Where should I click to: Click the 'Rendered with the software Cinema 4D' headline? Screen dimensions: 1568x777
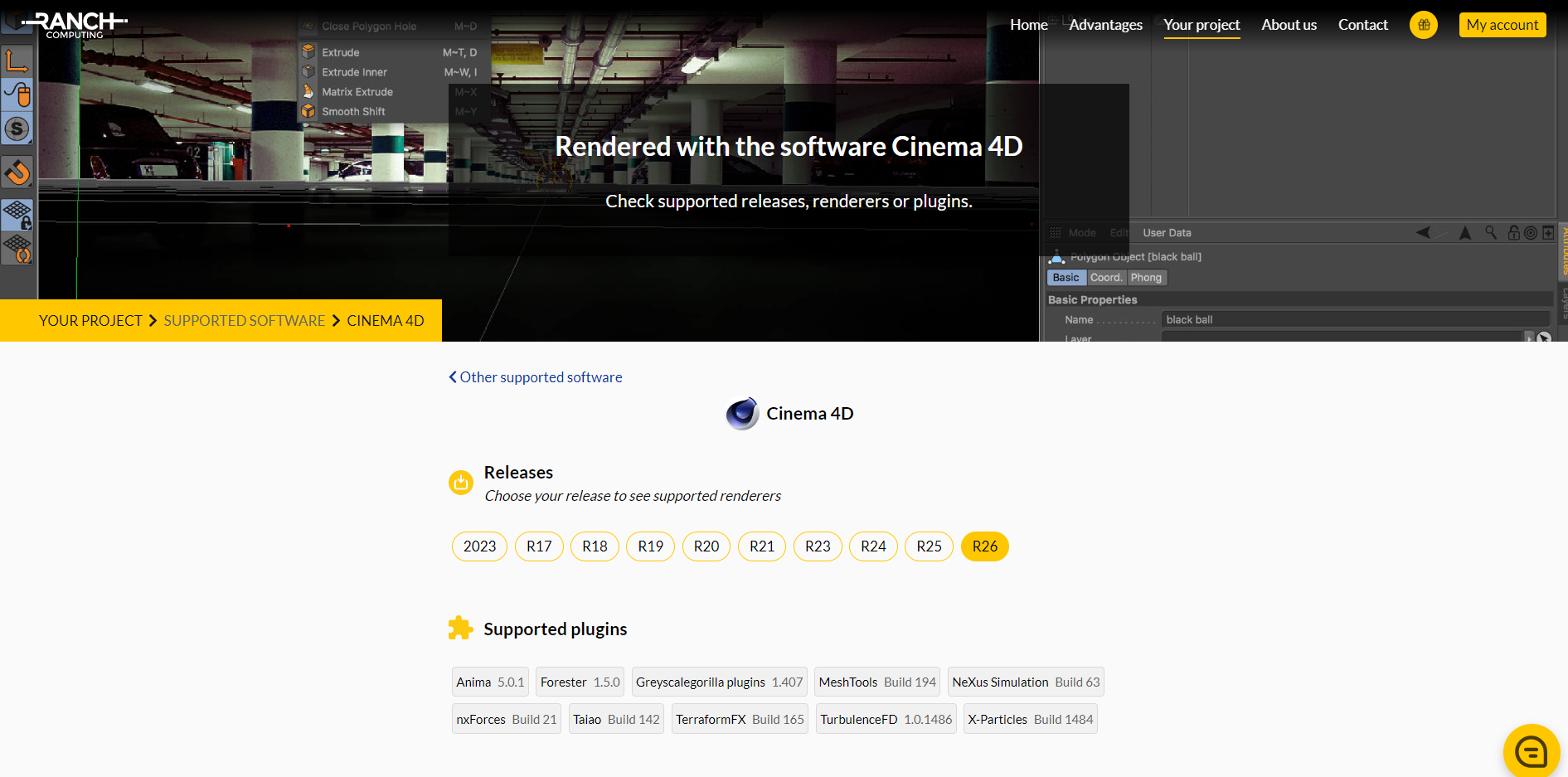789,147
